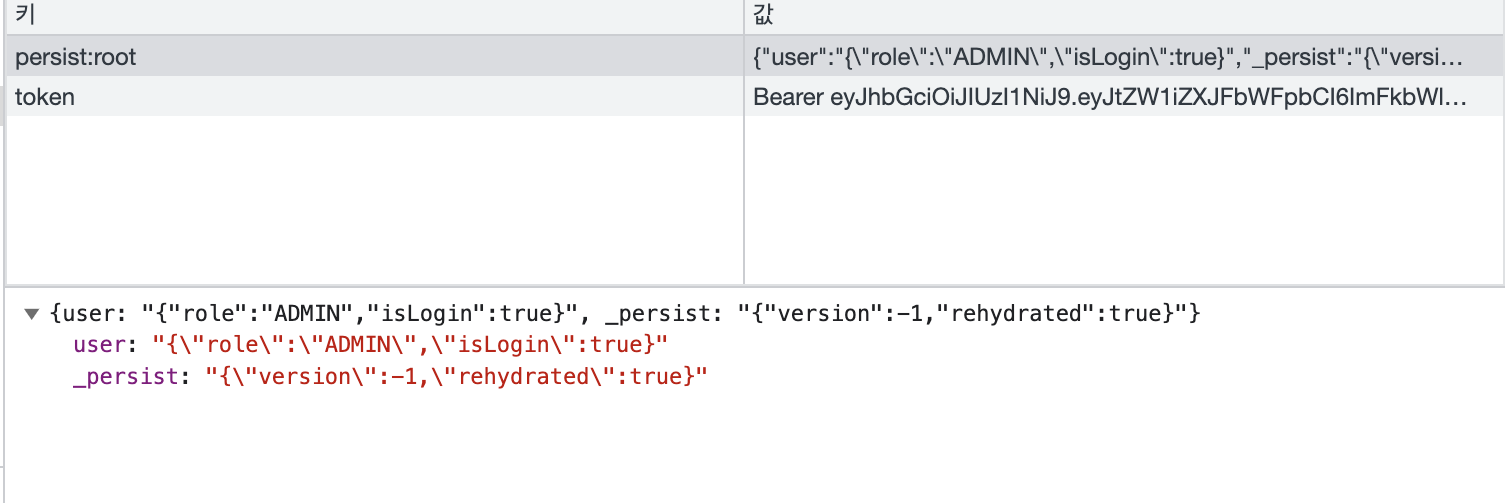1505x503 pixels.
Task: Click the Bearer token value cell
Action: [1124, 97]
